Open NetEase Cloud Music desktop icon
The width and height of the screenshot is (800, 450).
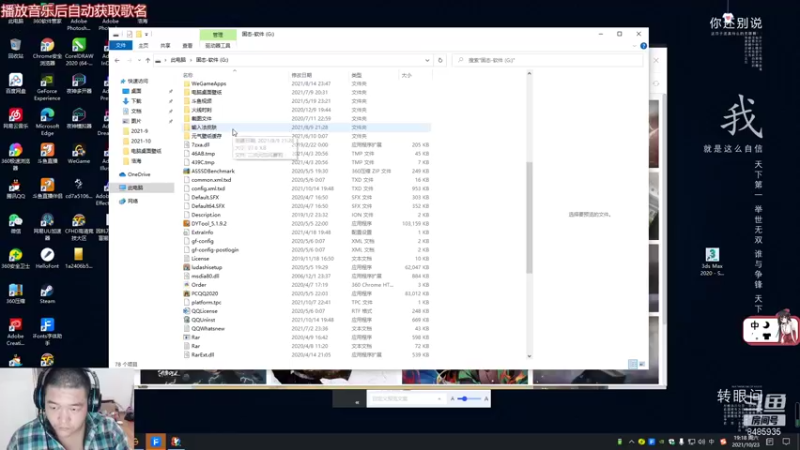coord(15,118)
